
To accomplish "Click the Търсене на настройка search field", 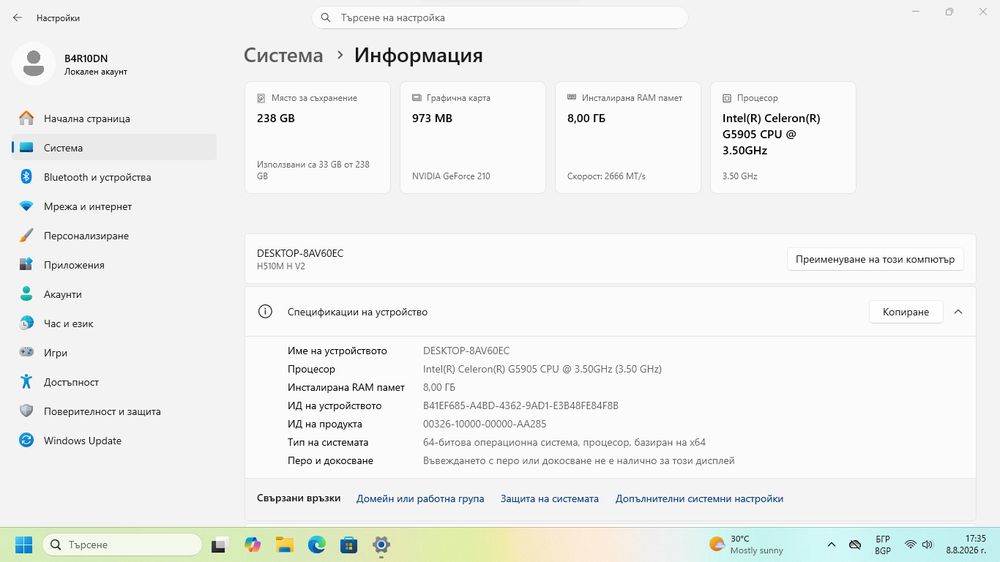I will coord(499,18).
